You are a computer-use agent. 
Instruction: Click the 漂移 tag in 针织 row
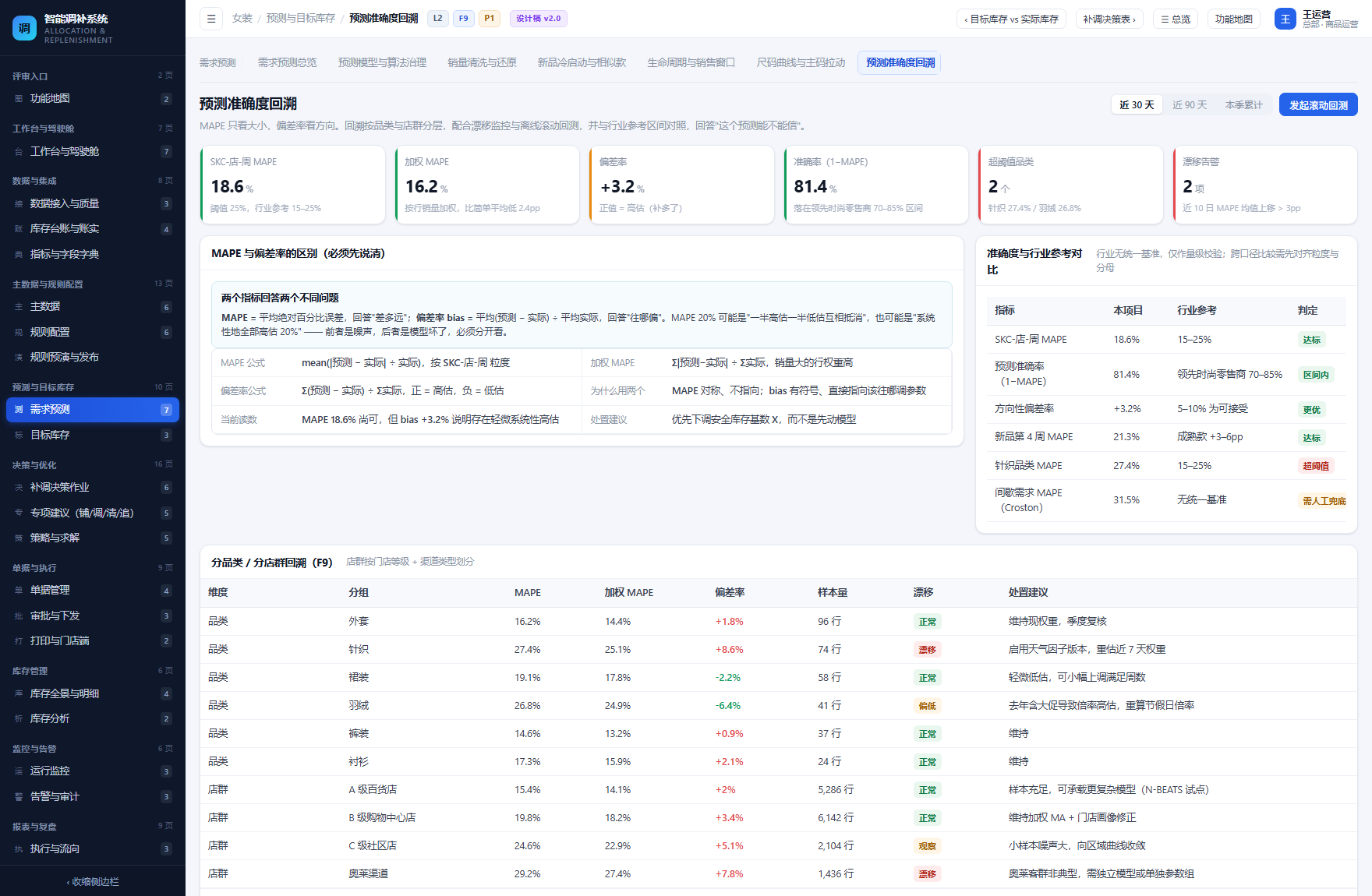tap(927, 650)
